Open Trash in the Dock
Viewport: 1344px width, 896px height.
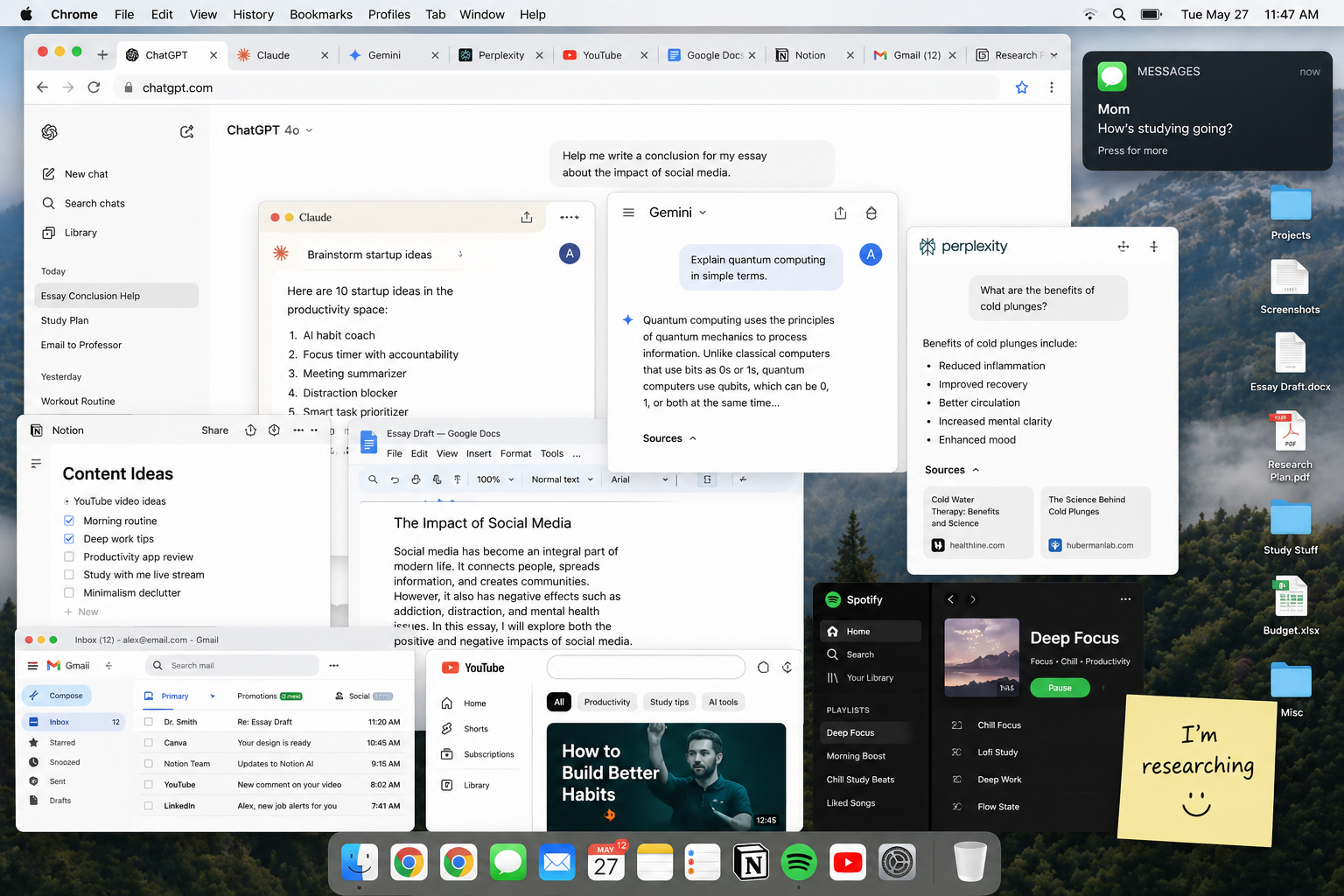click(x=969, y=863)
